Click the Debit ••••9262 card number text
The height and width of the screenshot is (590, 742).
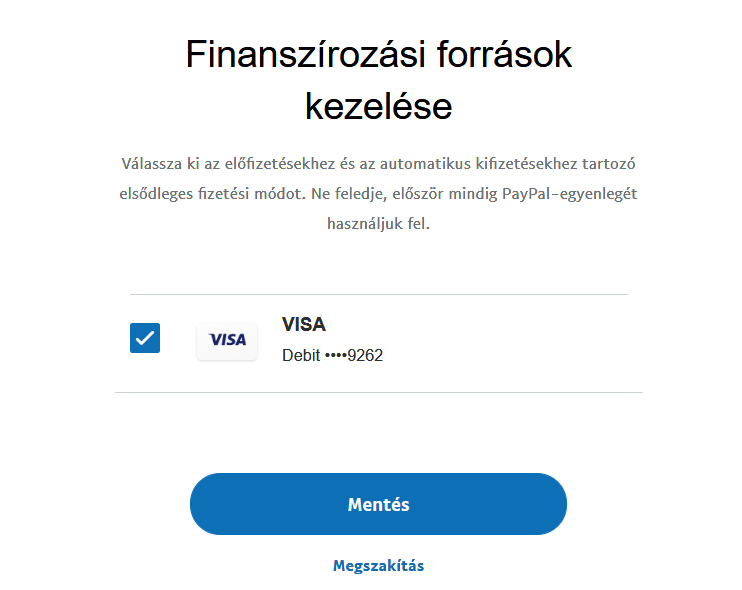(332, 355)
